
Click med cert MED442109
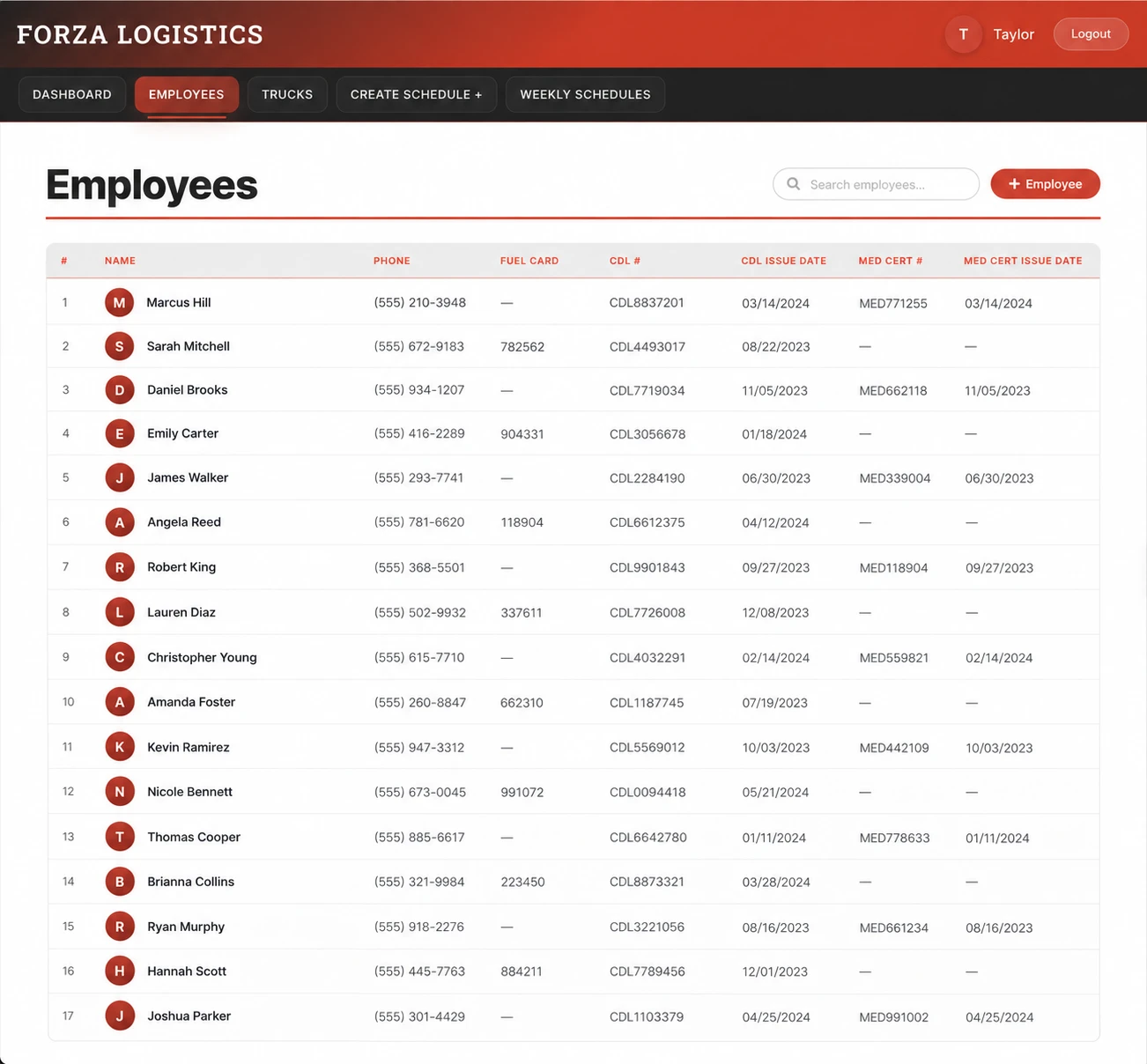(x=894, y=748)
